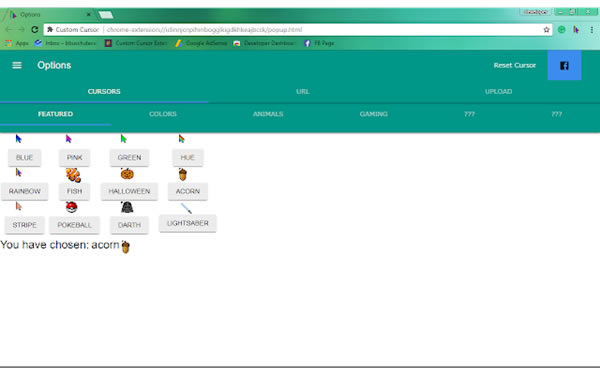
Task: Click the HALLOWEEN button
Action: click(129, 191)
